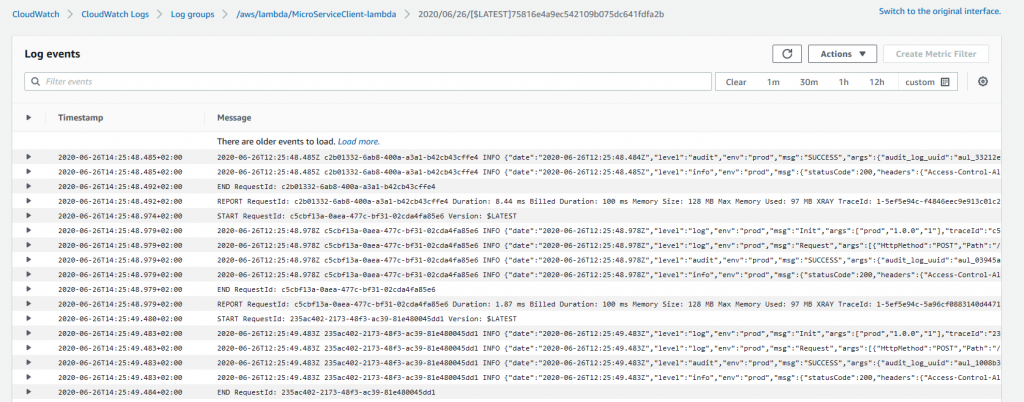The height and width of the screenshot is (402, 1024).
Task: Click the c5cbf13a "msg":"Init" log message
Action: tap(609, 230)
